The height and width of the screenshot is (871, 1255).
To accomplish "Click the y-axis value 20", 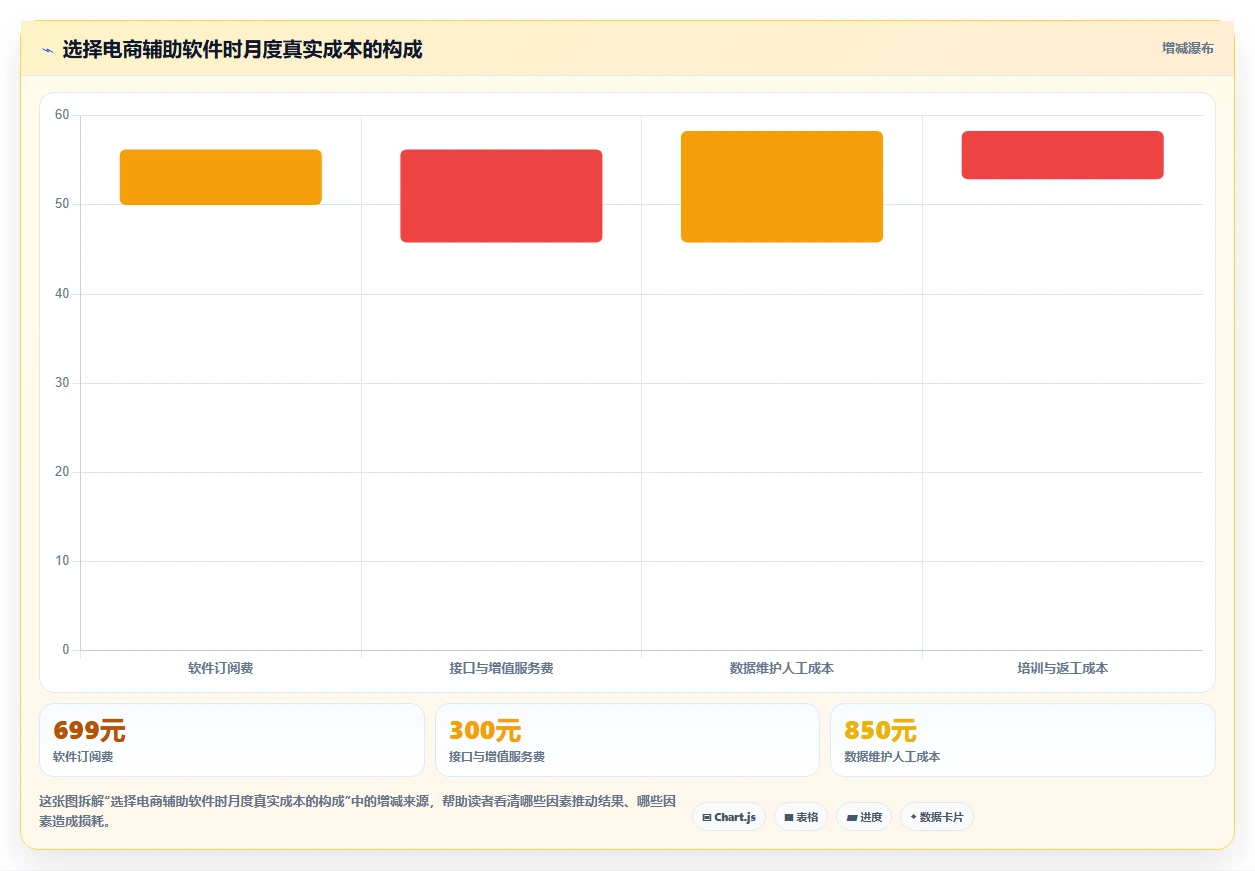I will [x=62, y=472].
